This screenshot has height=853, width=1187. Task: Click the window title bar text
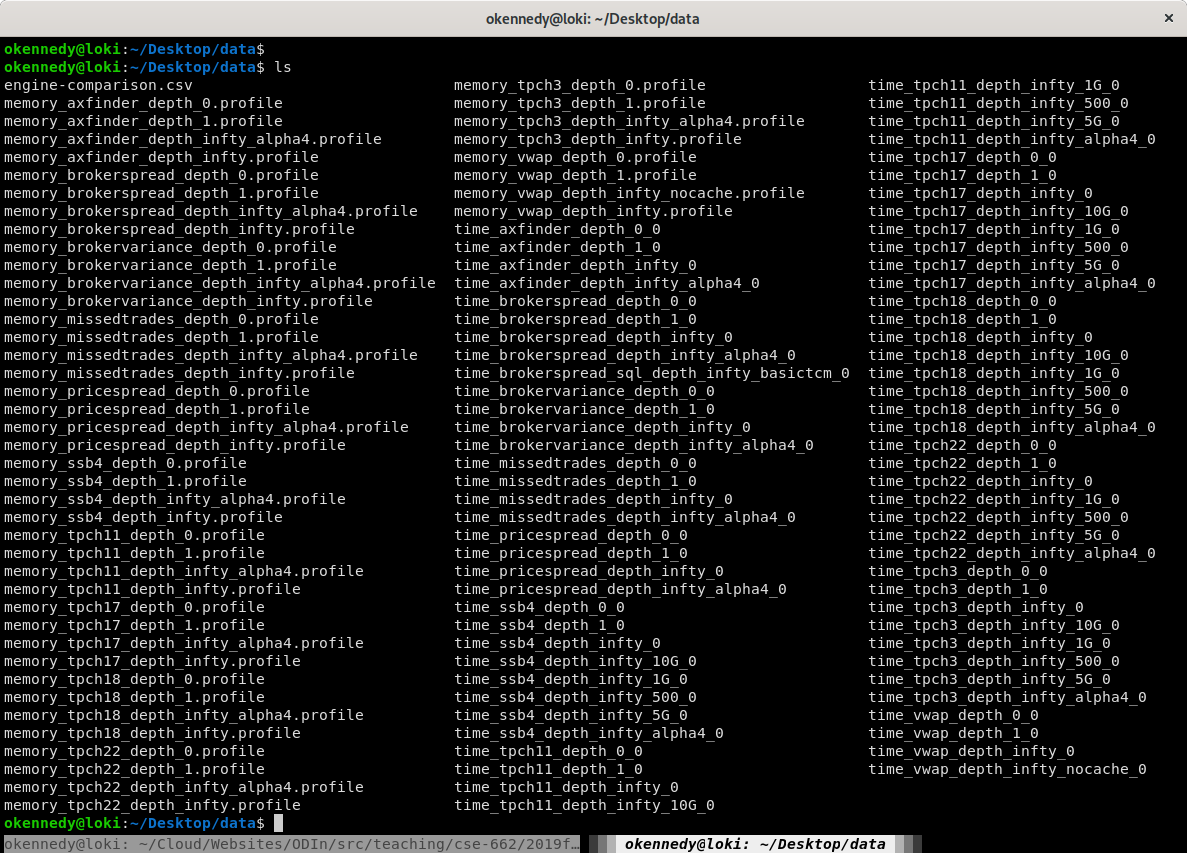[593, 18]
